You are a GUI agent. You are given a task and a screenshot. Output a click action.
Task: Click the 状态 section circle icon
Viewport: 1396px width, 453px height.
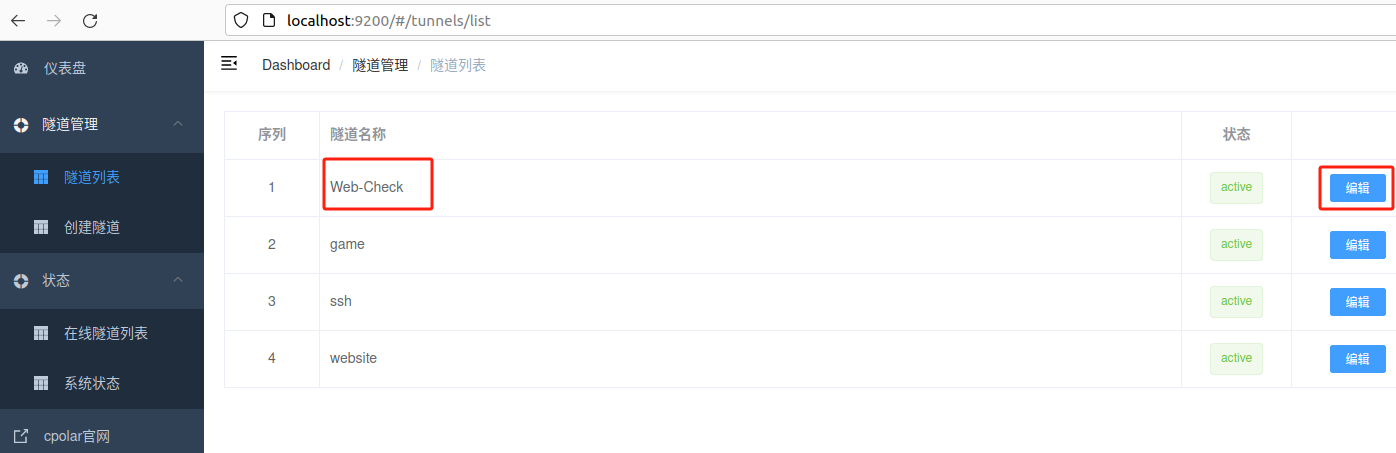(21, 281)
